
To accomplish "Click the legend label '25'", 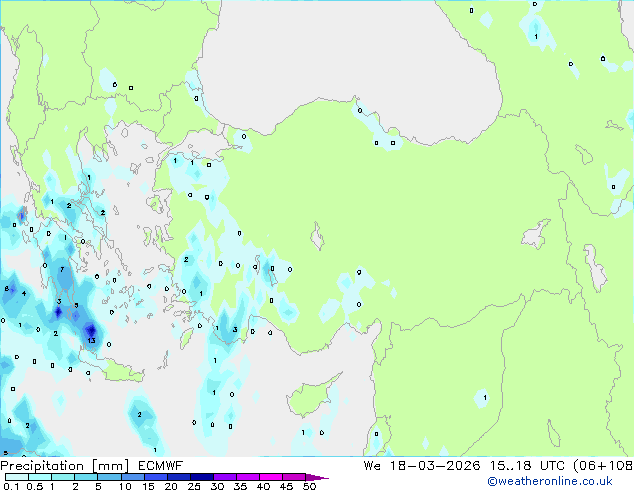I will pyautogui.click(x=194, y=486).
